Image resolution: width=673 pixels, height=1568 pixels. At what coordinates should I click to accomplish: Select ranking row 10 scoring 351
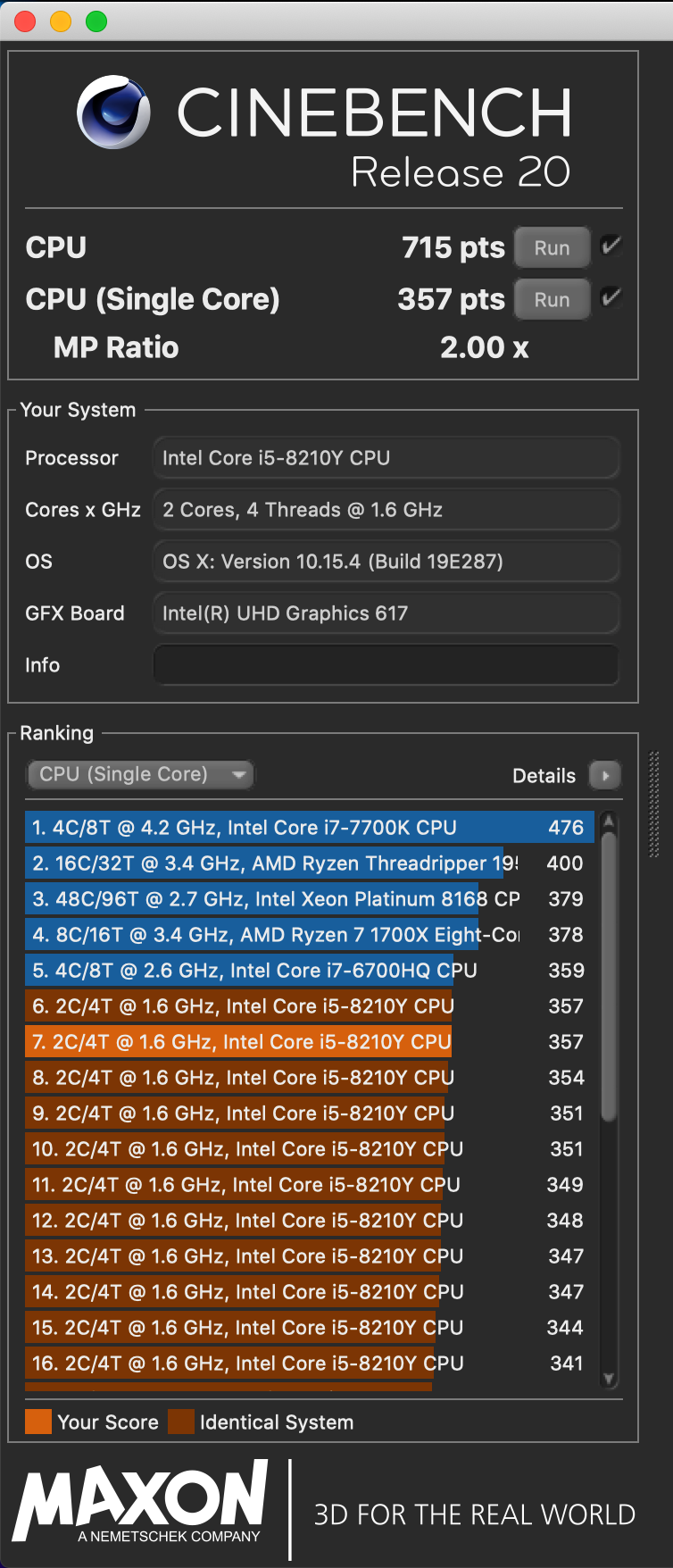coord(309,1149)
